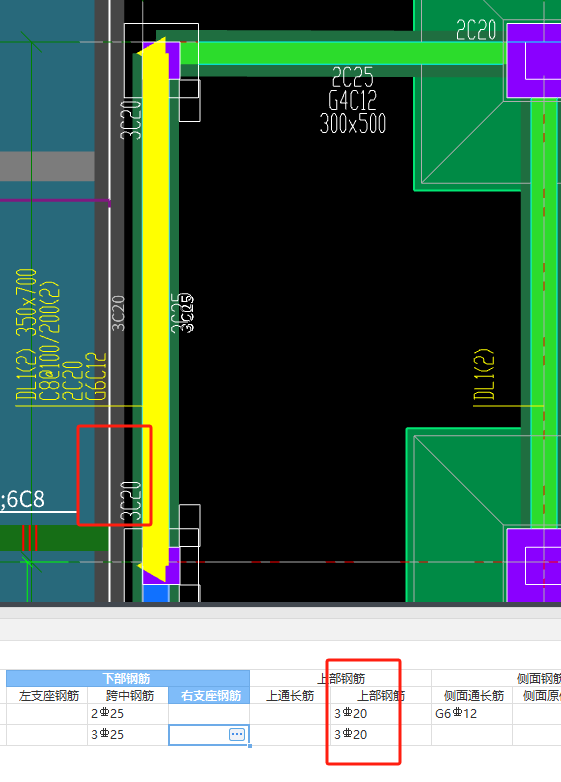
Task: Click the empty 上通长筋 cell in the 3⌀25 row
Action: (x=290, y=735)
